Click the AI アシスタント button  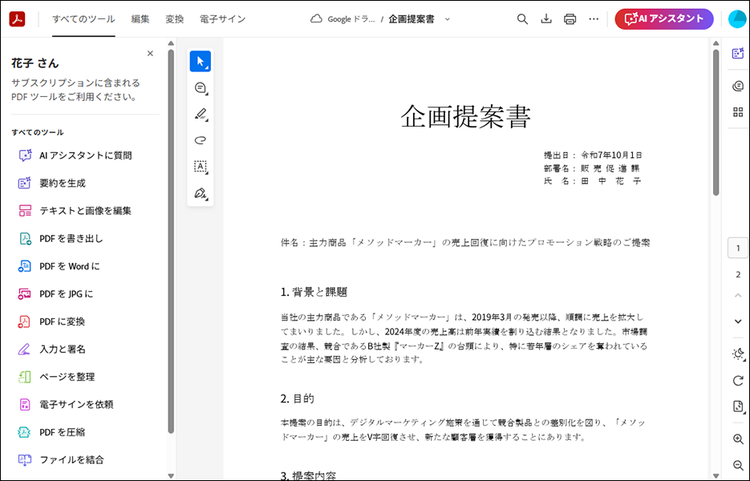tap(664, 19)
